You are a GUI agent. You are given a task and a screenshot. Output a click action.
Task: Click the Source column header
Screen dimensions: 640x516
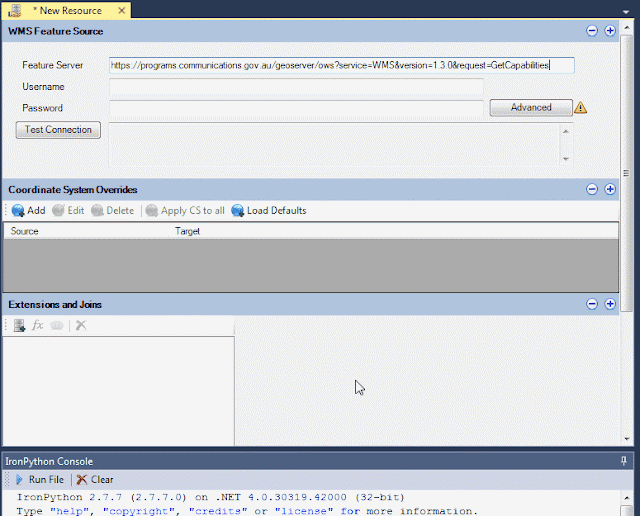coord(87,231)
